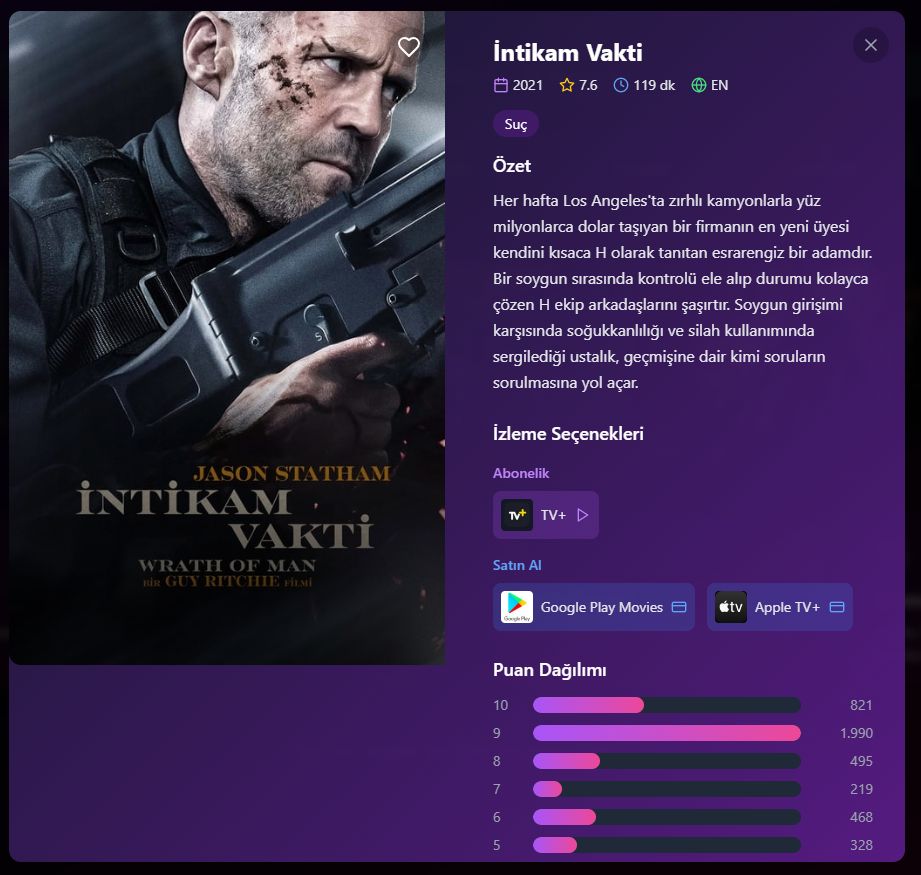Click the globe language icon beside EN
The width and height of the screenshot is (921, 875).
698,85
